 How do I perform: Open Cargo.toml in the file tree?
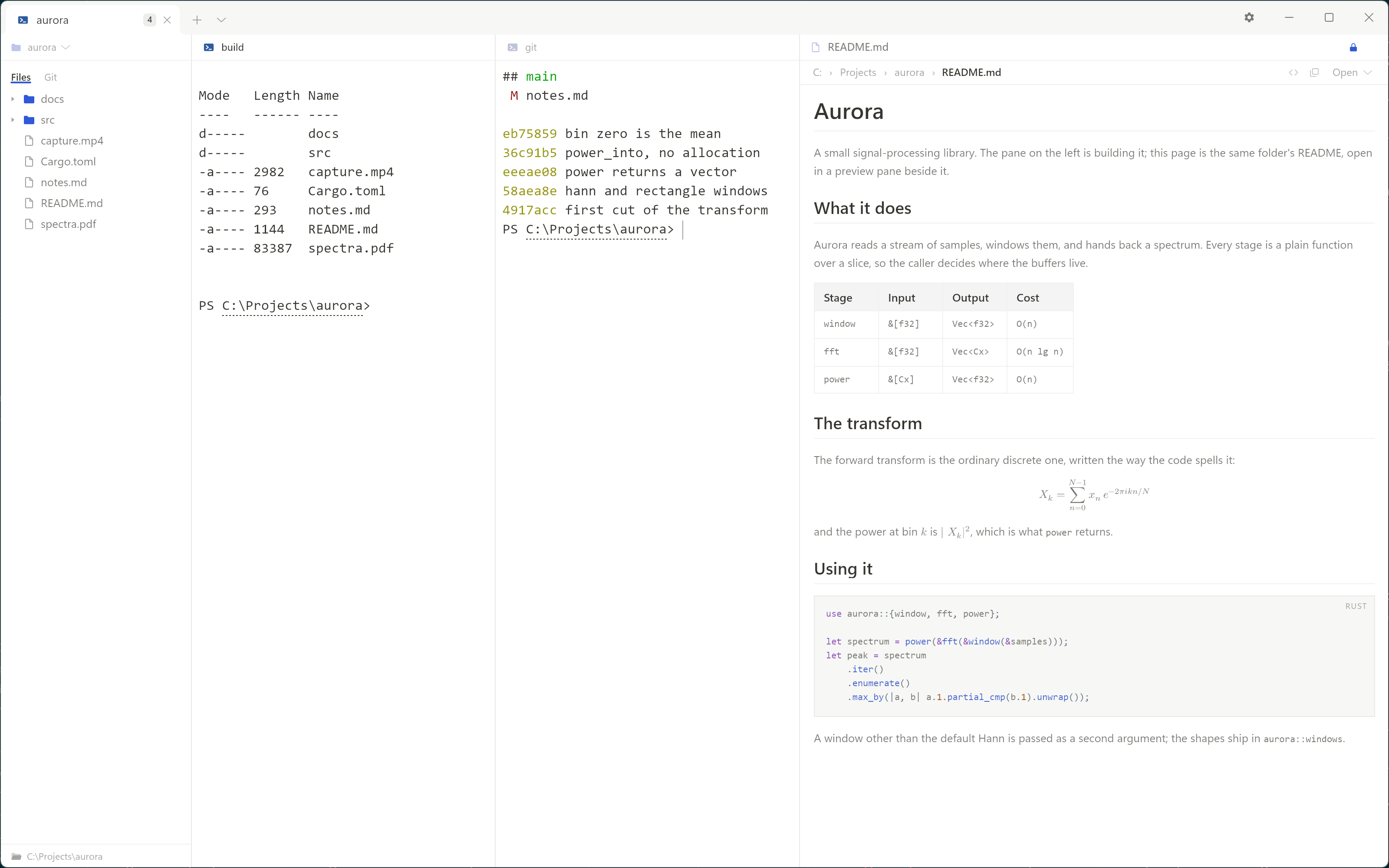(68, 161)
